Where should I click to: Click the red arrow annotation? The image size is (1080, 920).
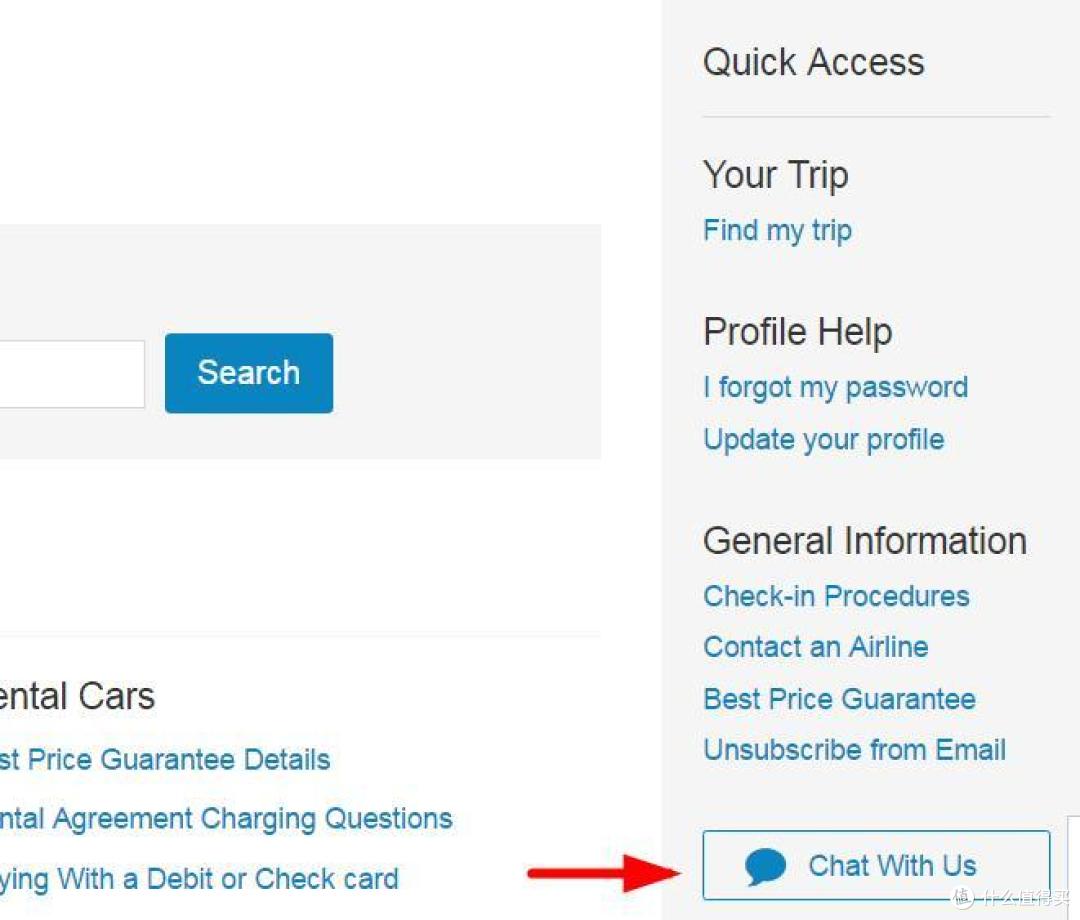tap(604, 873)
